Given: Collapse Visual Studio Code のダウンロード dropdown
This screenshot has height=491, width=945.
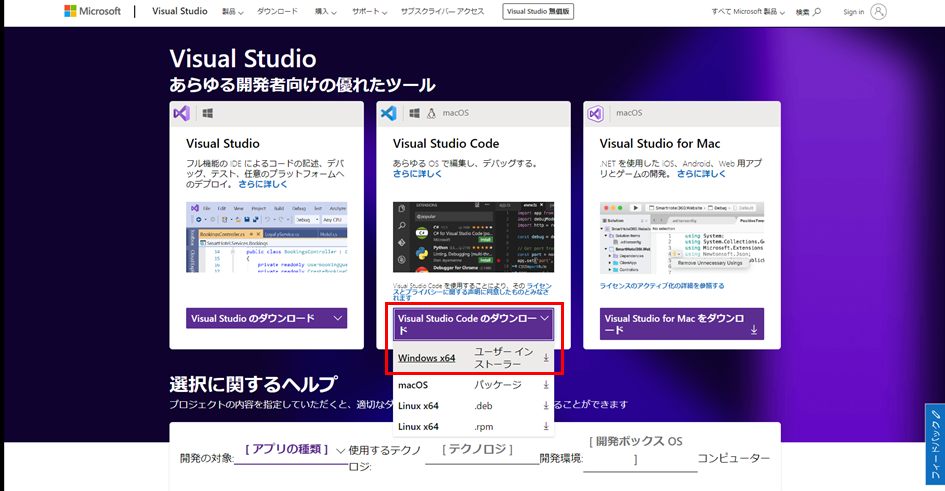Looking at the screenshot, I should [473, 324].
